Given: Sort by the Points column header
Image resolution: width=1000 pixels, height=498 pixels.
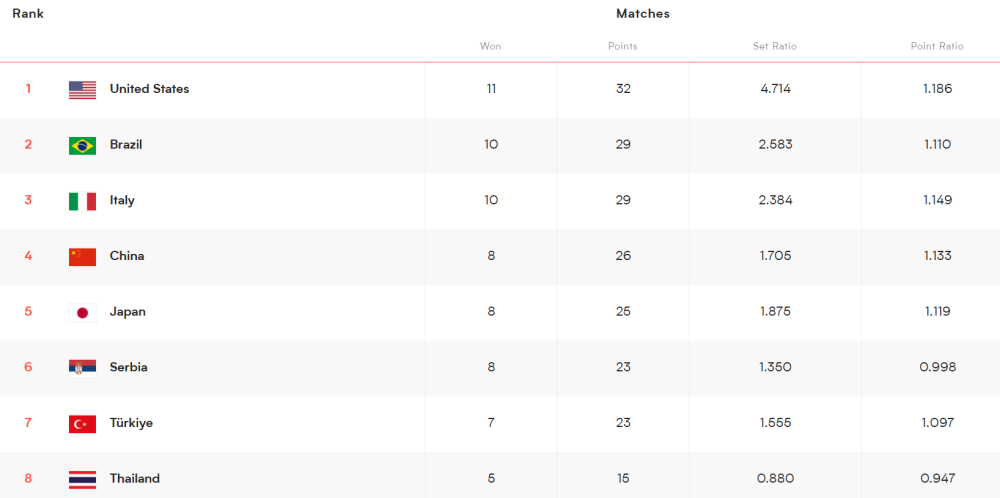Looking at the screenshot, I should 622,47.
